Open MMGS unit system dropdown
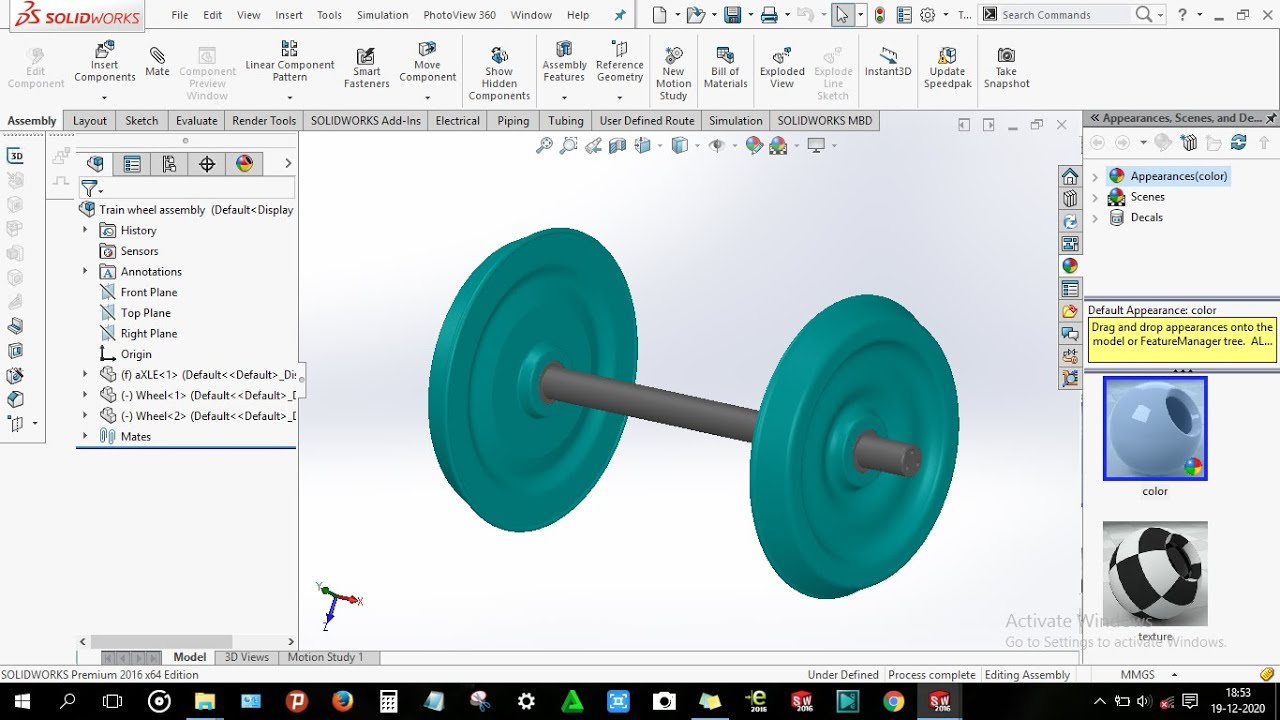Image resolution: width=1280 pixels, height=720 pixels. [1174, 675]
